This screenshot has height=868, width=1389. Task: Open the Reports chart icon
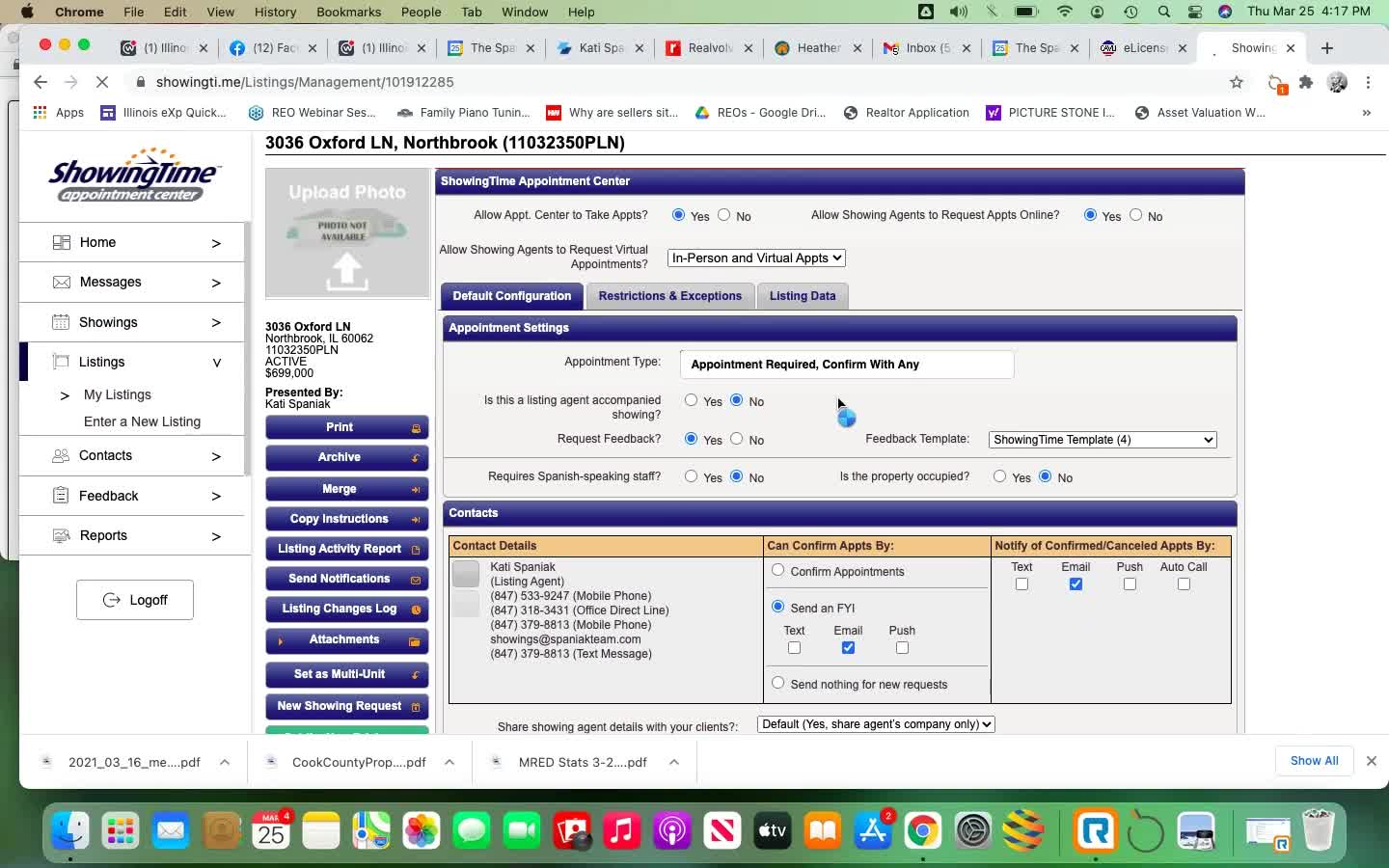pyautogui.click(x=62, y=535)
